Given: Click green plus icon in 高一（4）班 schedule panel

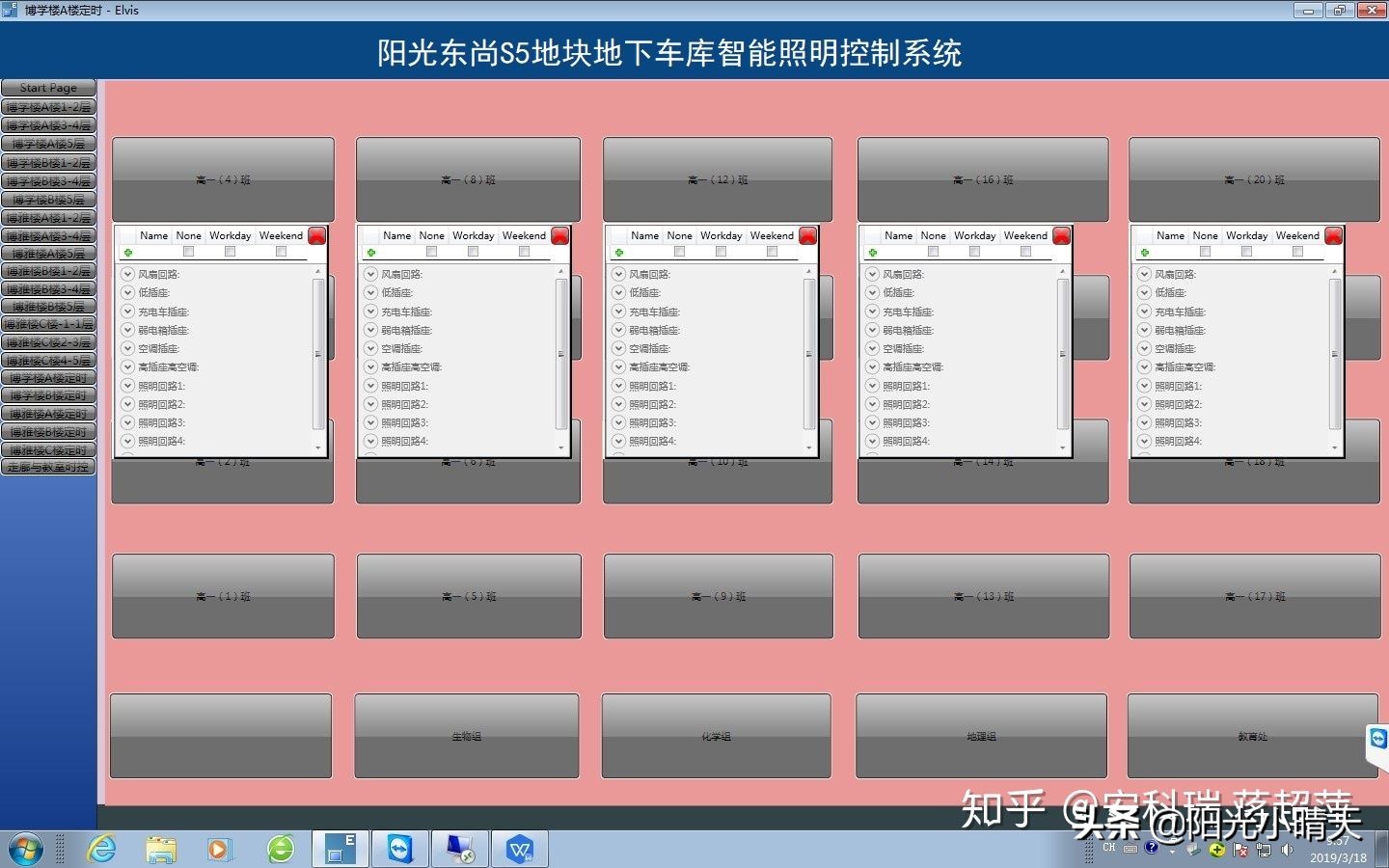Looking at the screenshot, I should point(128,253).
